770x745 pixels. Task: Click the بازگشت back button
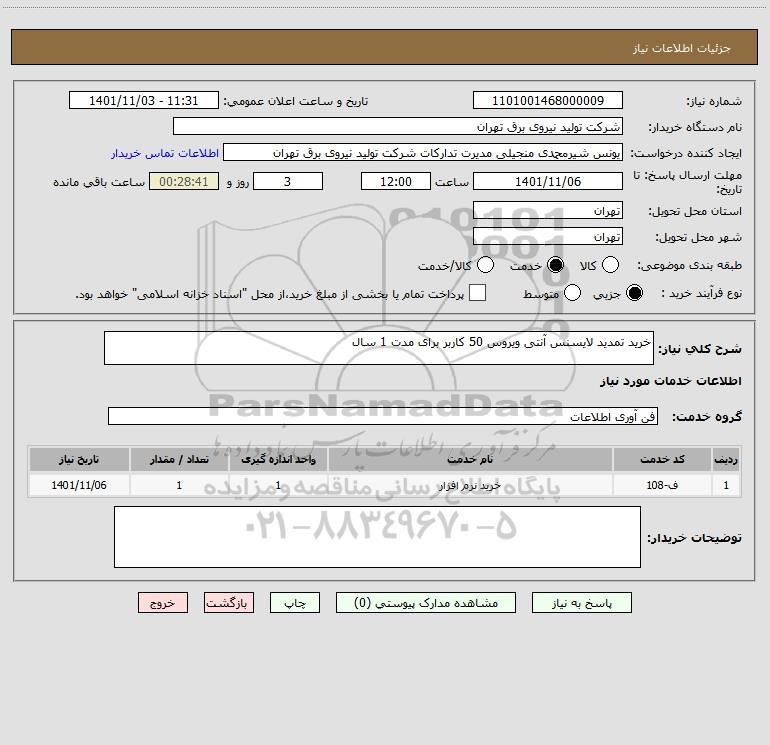(x=229, y=603)
